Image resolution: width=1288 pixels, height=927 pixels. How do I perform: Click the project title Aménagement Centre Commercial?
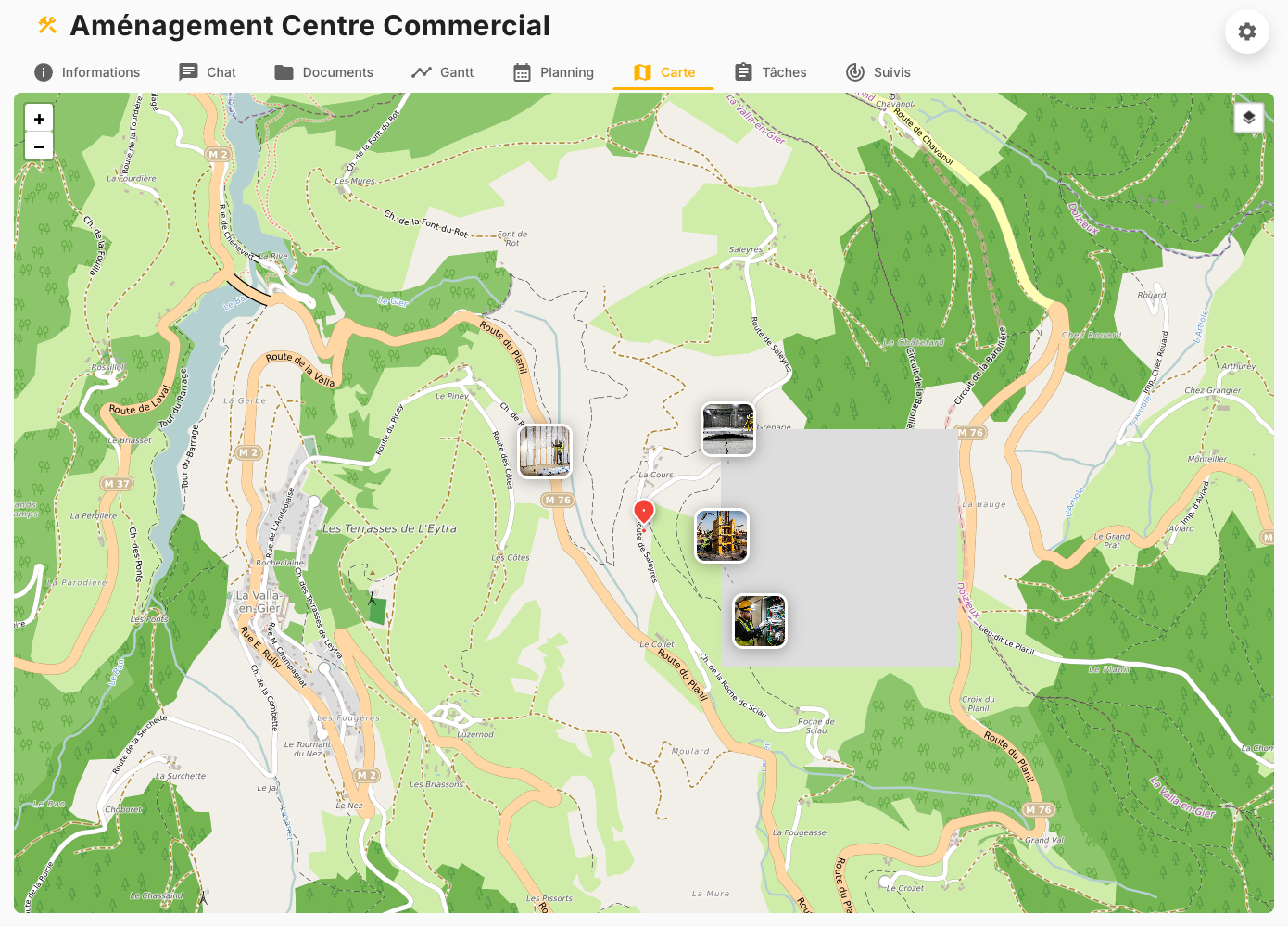coord(309,26)
